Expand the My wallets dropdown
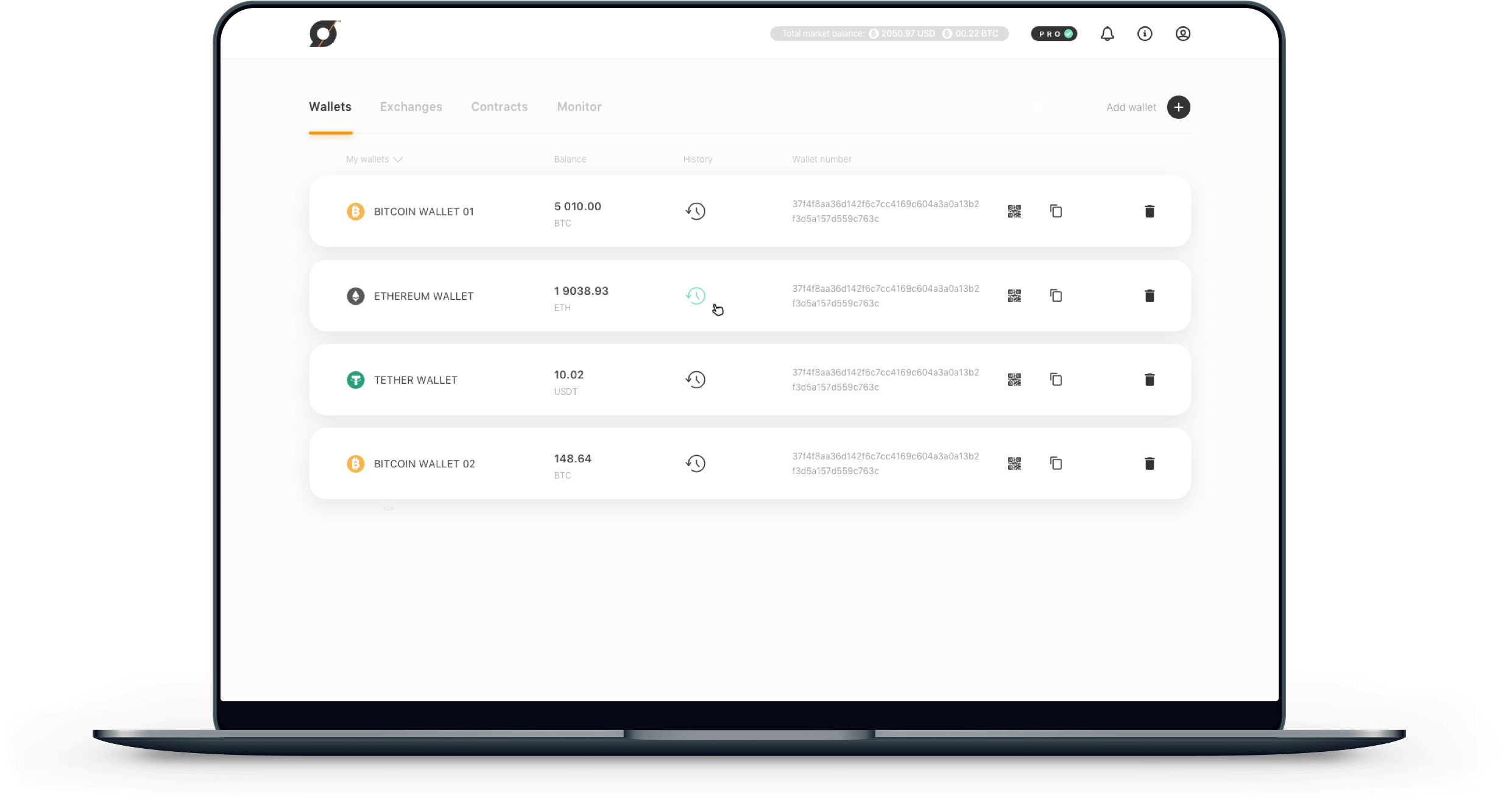Screen dimensions: 1512x803 pos(374,160)
